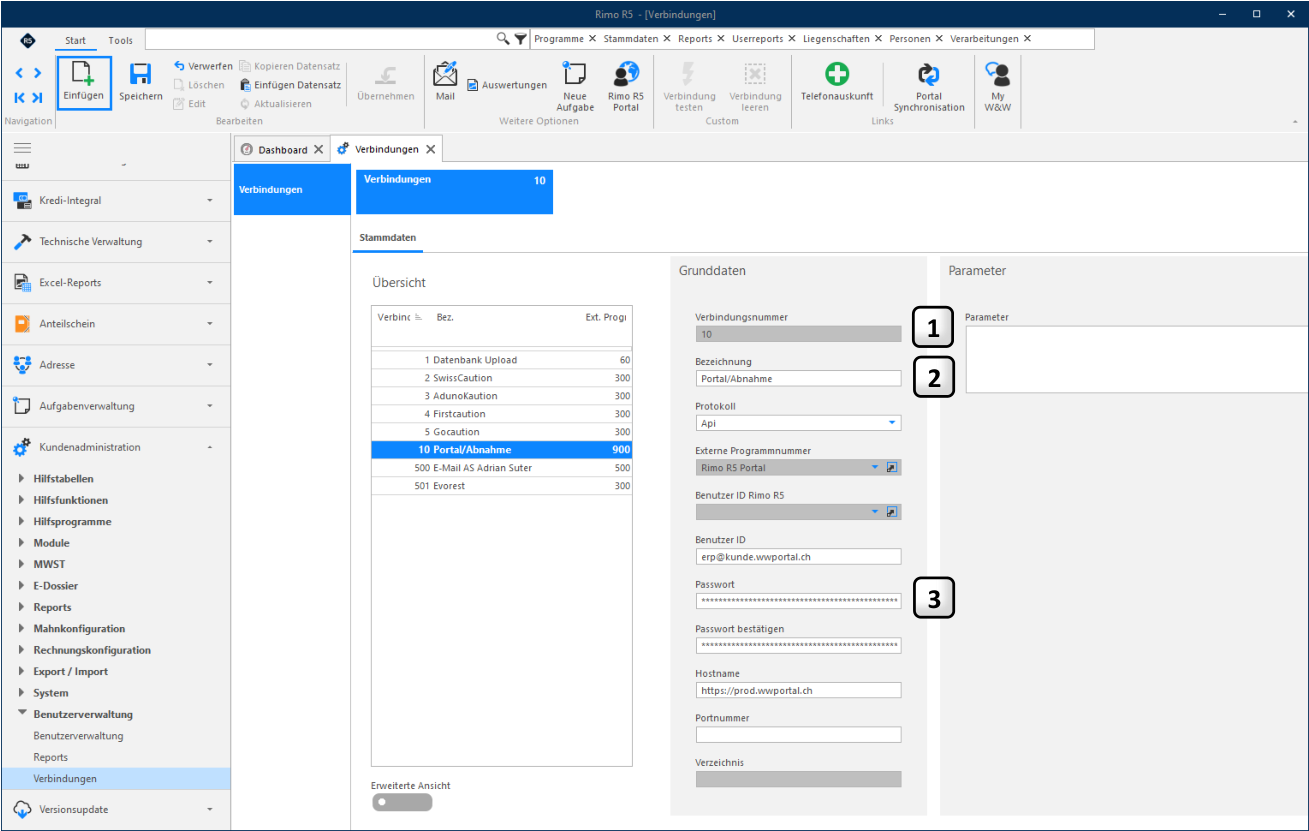Open lookup button beside Externe Programmnummer
Image resolution: width=1309 pixels, height=831 pixels.
tap(893, 467)
